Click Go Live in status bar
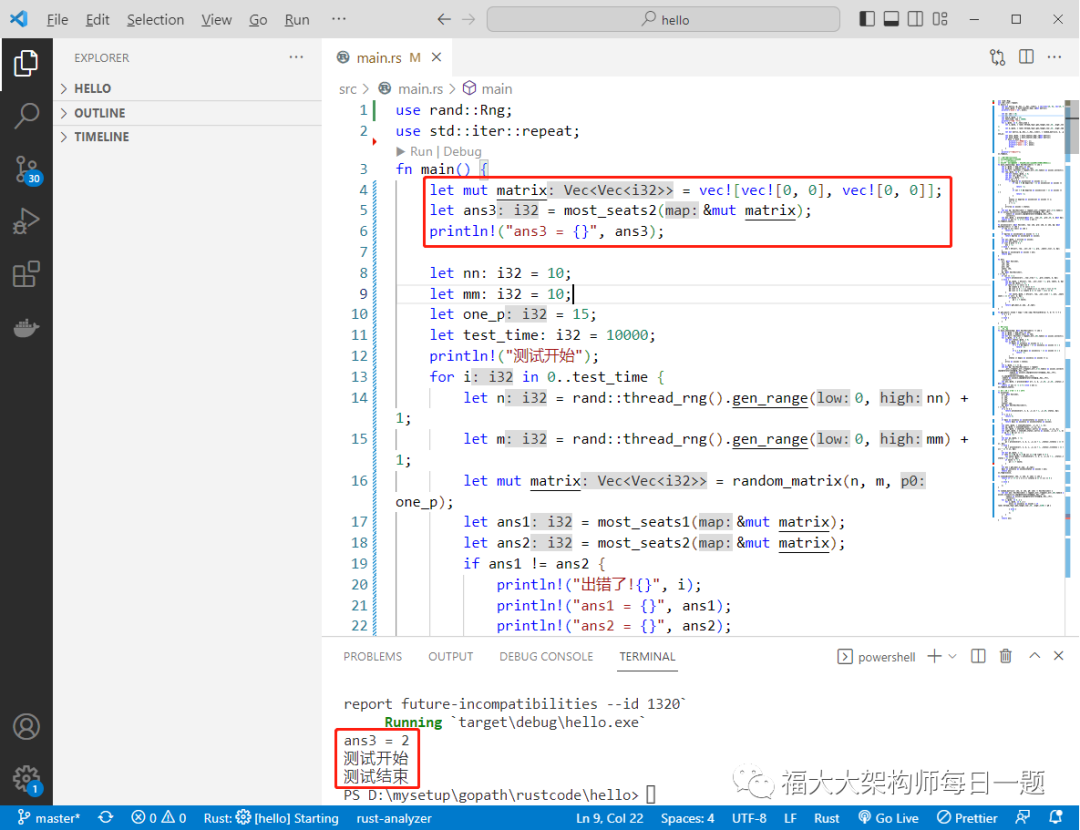1080x830 pixels. pos(889,818)
